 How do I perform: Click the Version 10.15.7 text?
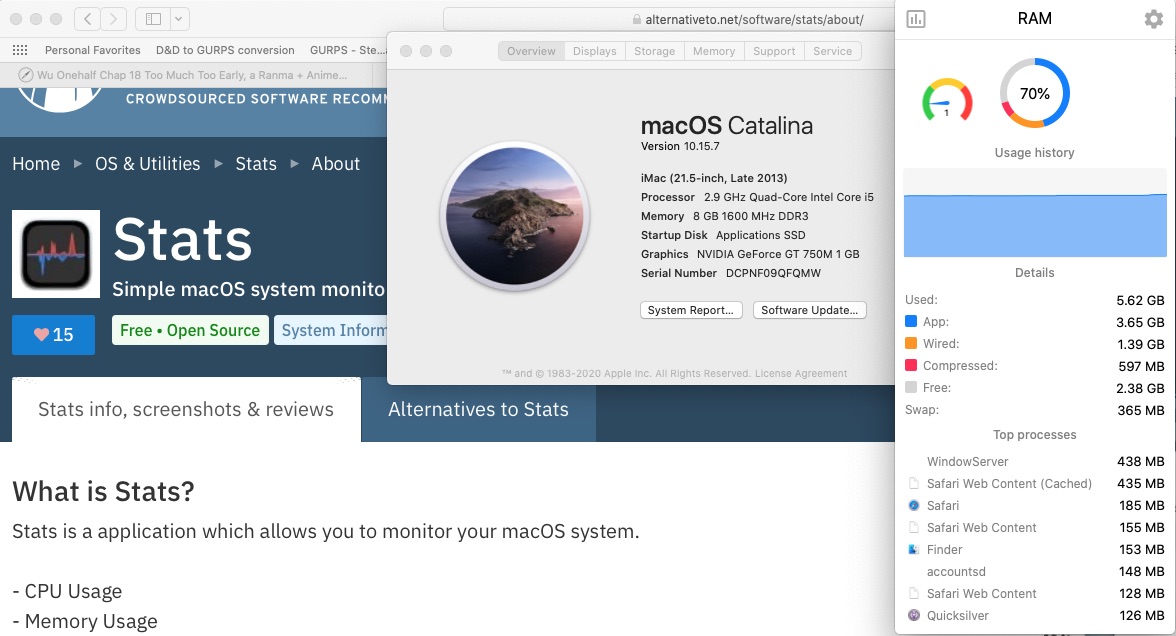pos(680,146)
